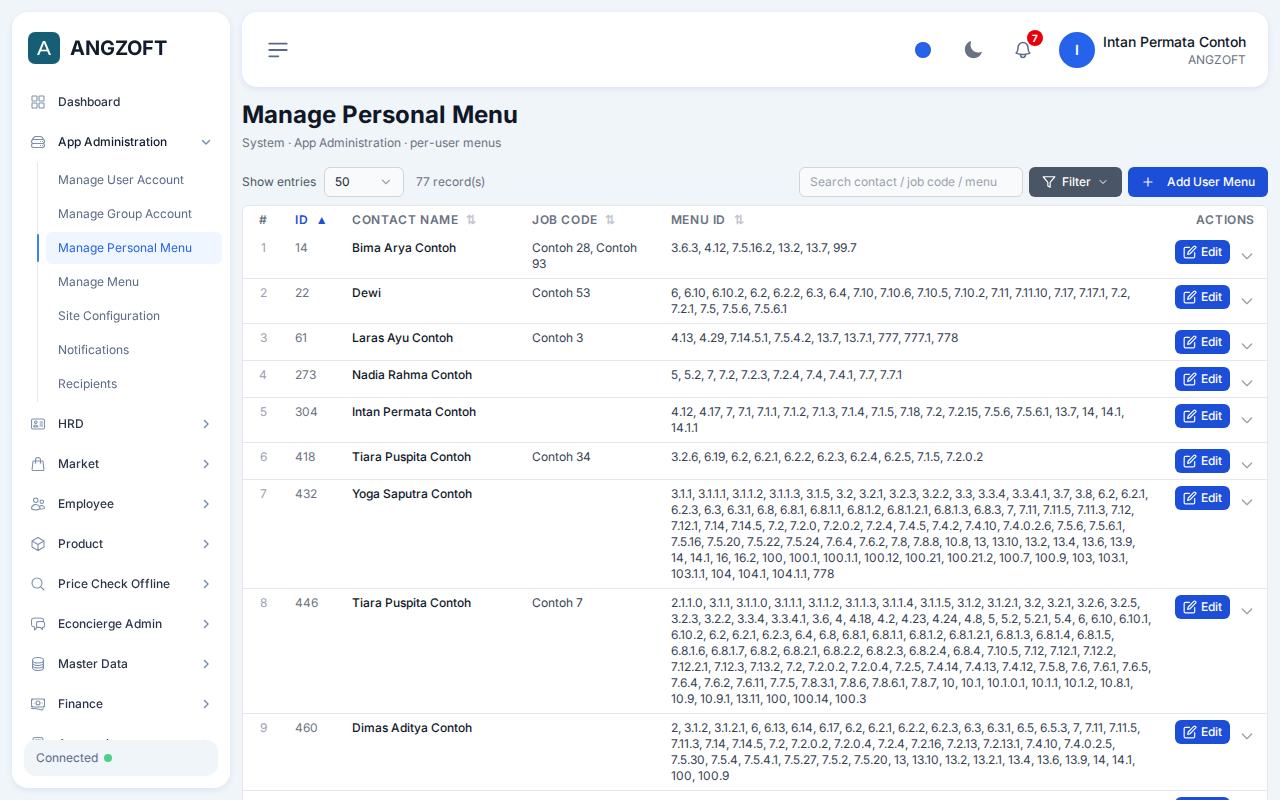Screen dimensions: 1280x800
Task: Click the Add User Menu button
Action: [1198, 182]
